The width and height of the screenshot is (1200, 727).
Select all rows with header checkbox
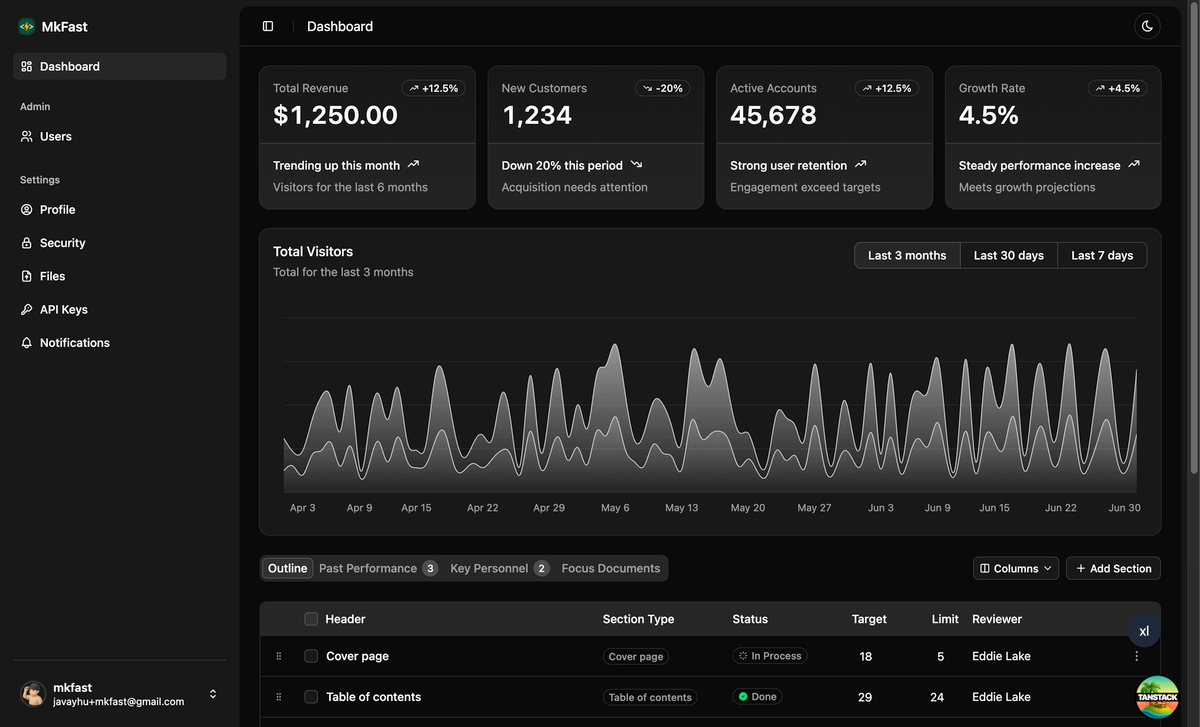click(311, 620)
